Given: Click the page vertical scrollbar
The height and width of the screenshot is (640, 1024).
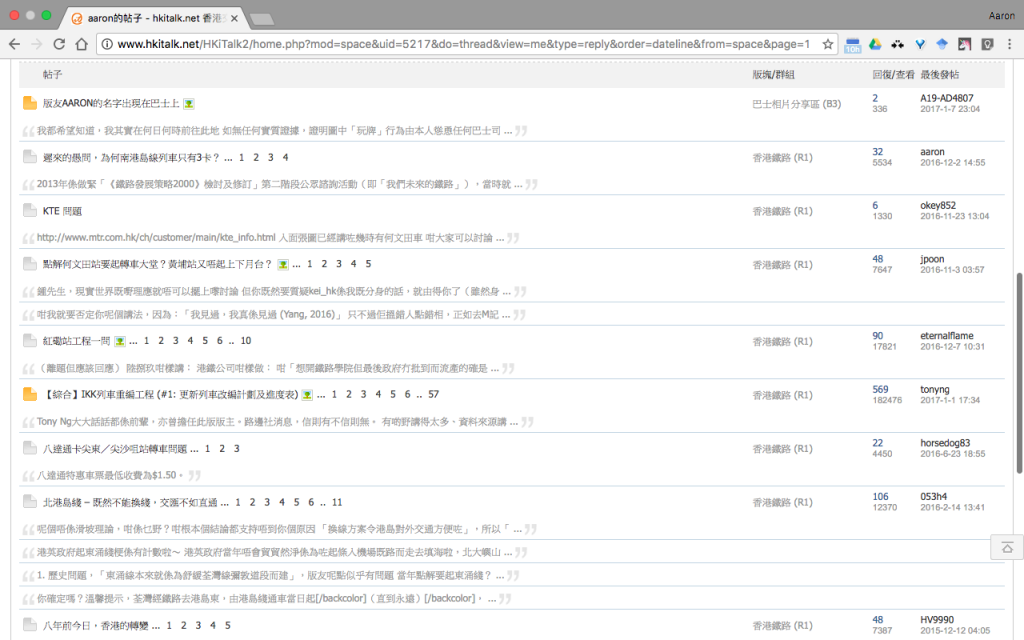Looking at the screenshot, I should tap(1019, 373).
